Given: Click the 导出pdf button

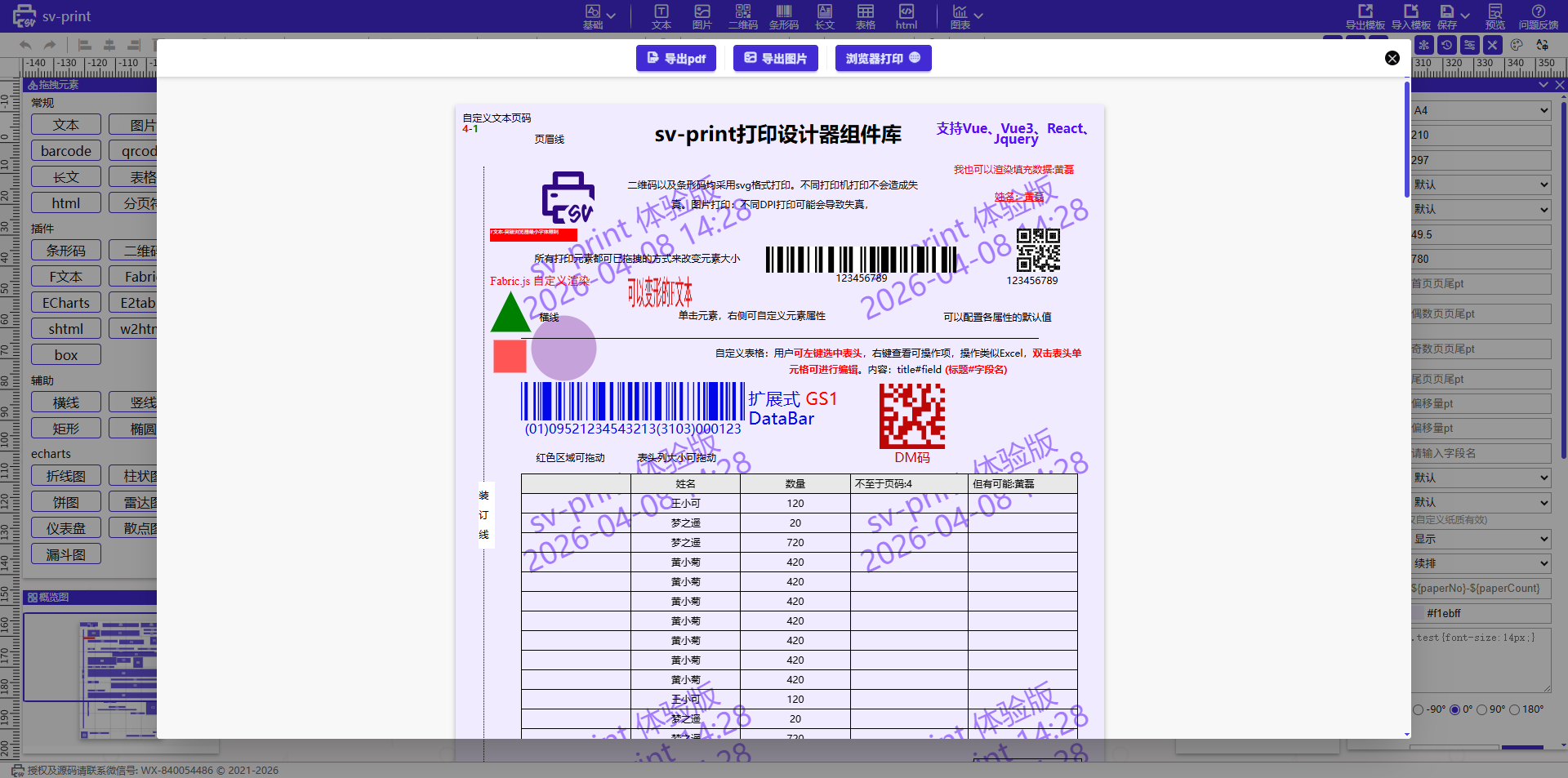Looking at the screenshot, I should click(x=676, y=59).
